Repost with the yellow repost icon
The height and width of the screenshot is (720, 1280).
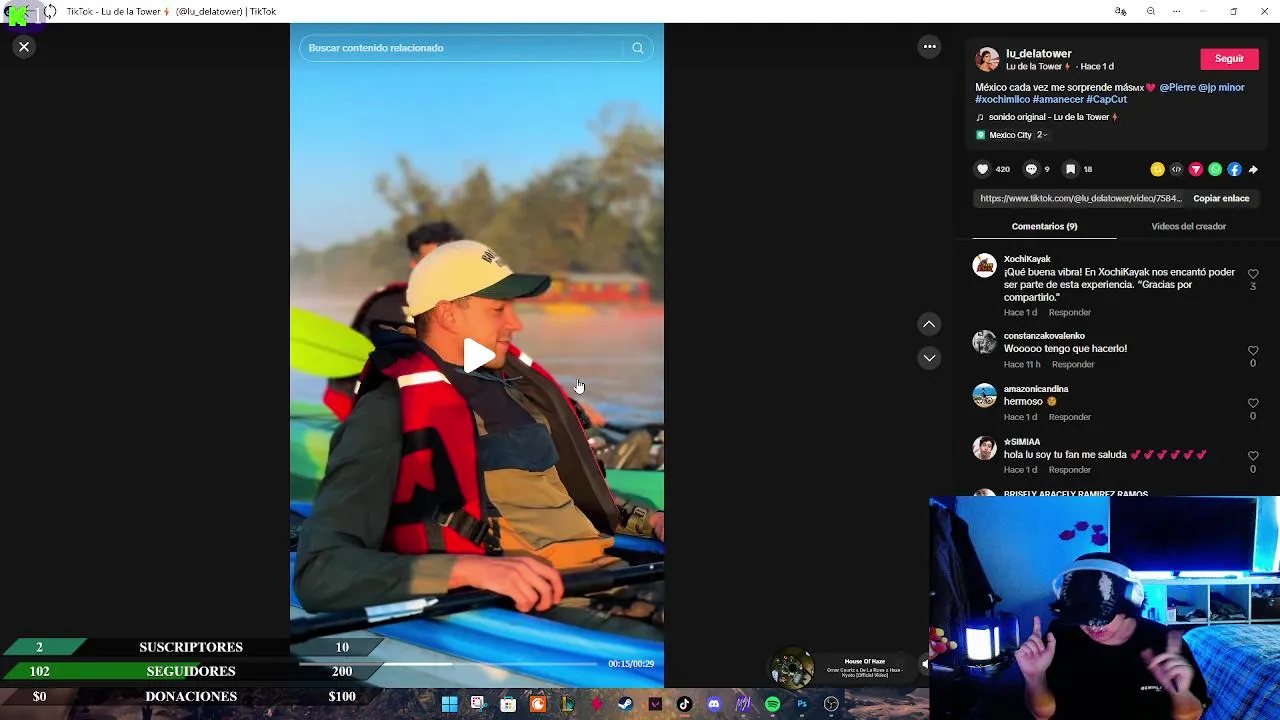(x=1157, y=169)
